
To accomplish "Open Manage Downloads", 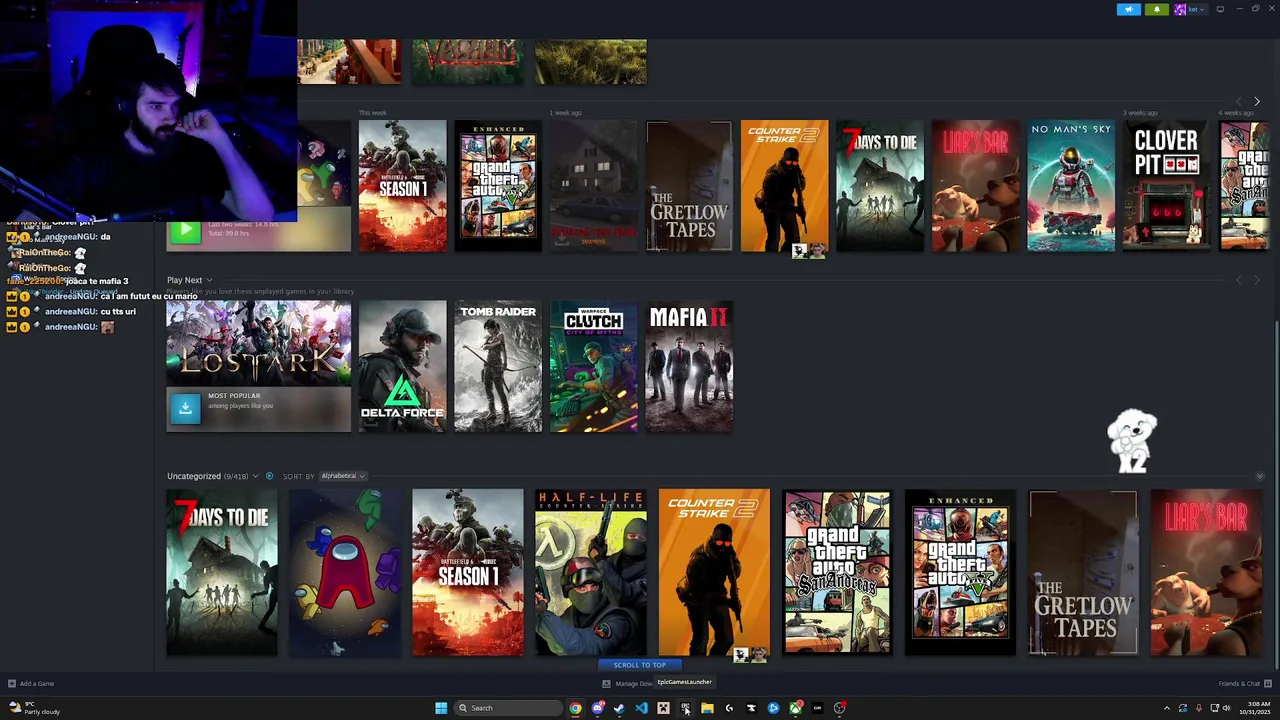I will [628, 684].
